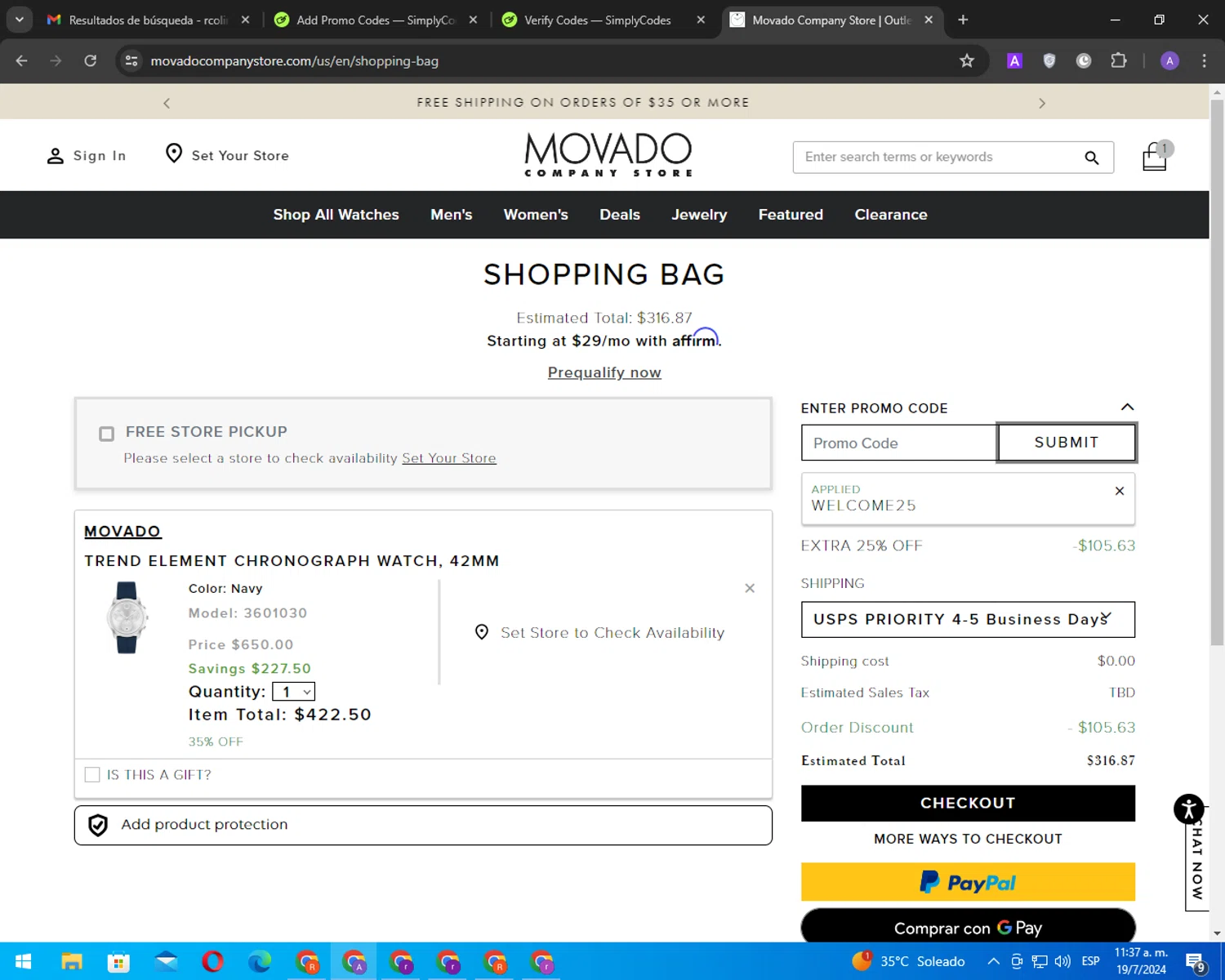Remove the watch with its X icon
The height and width of the screenshot is (980, 1225).
click(750, 588)
